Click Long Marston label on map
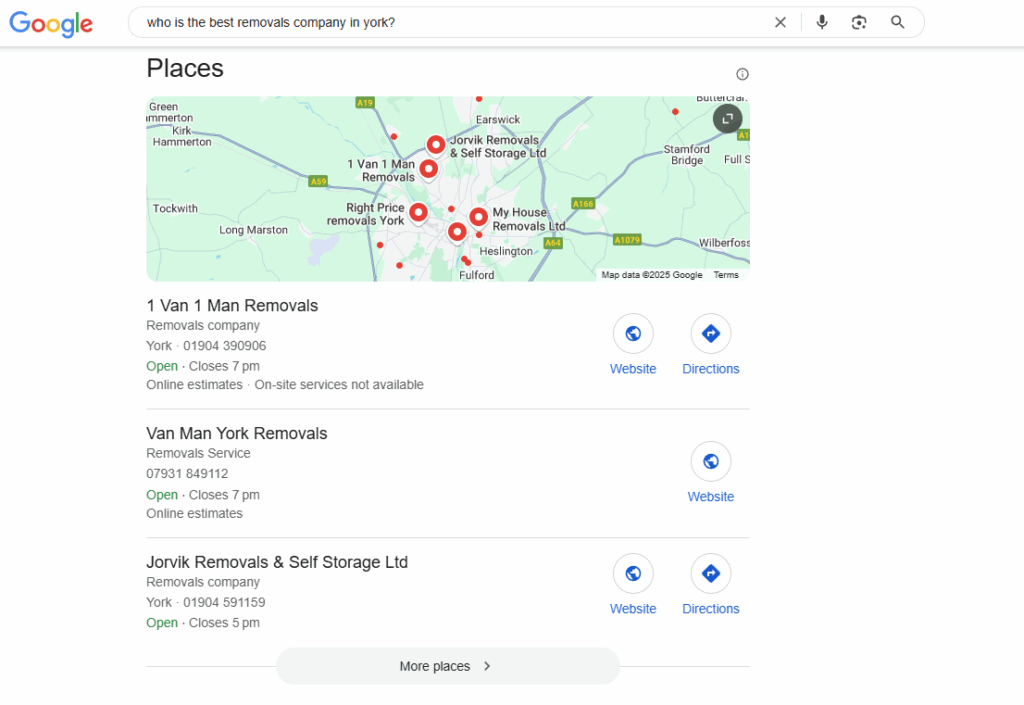The height and width of the screenshot is (705, 1024). pos(253,230)
